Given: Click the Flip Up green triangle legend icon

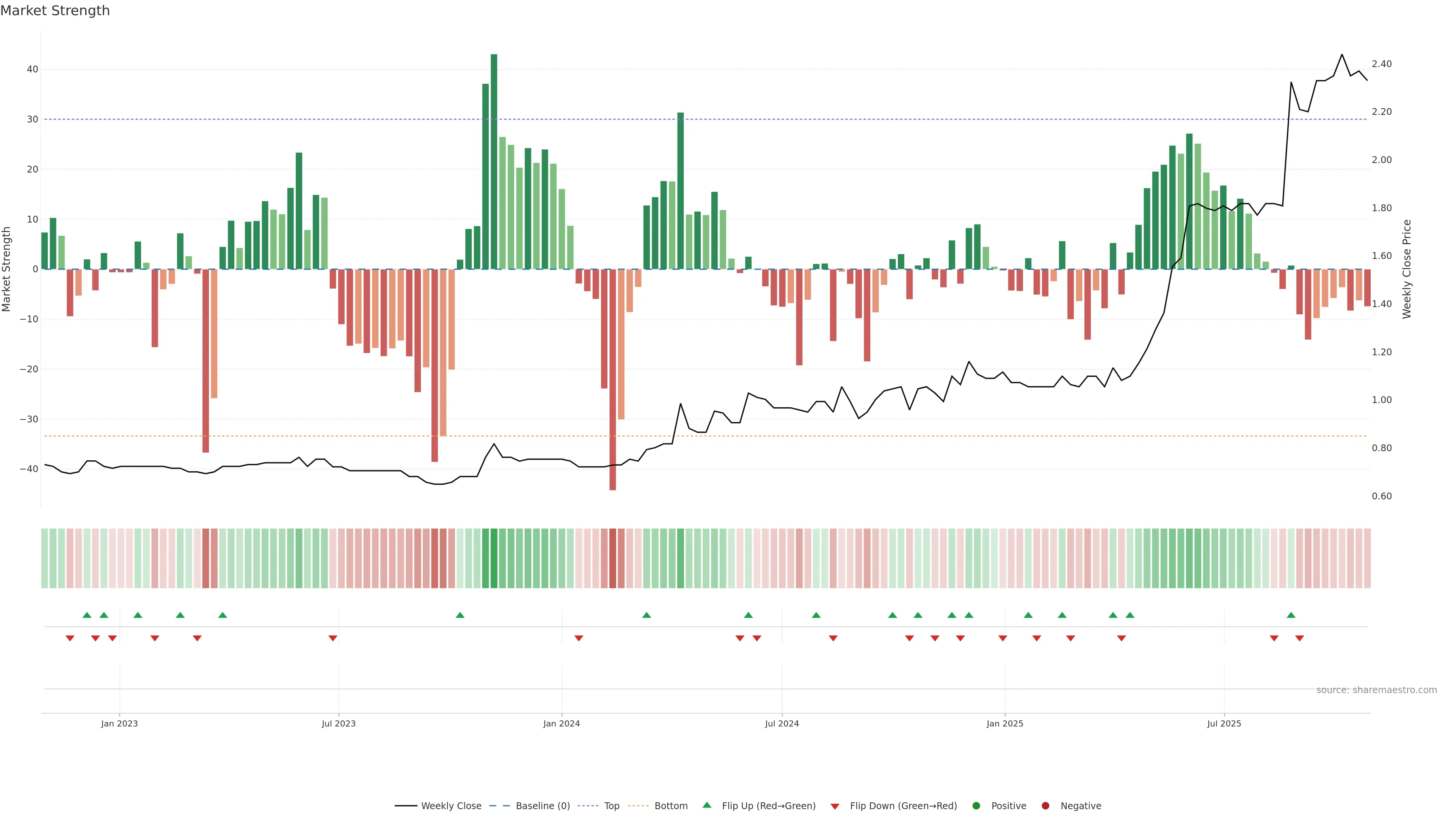Looking at the screenshot, I should click(706, 805).
